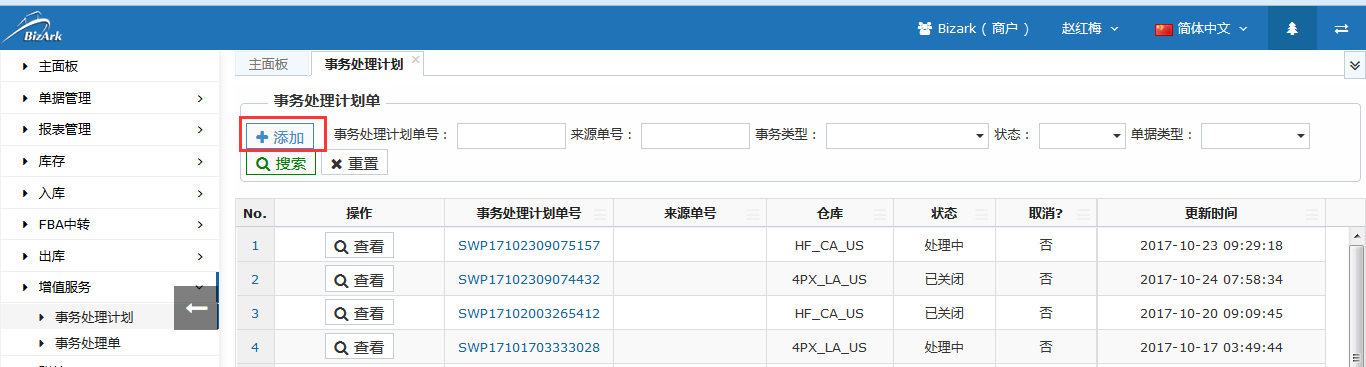Open column menu for 事务处理计划单号 header
The width and height of the screenshot is (1366, 367).
(600, 214)
